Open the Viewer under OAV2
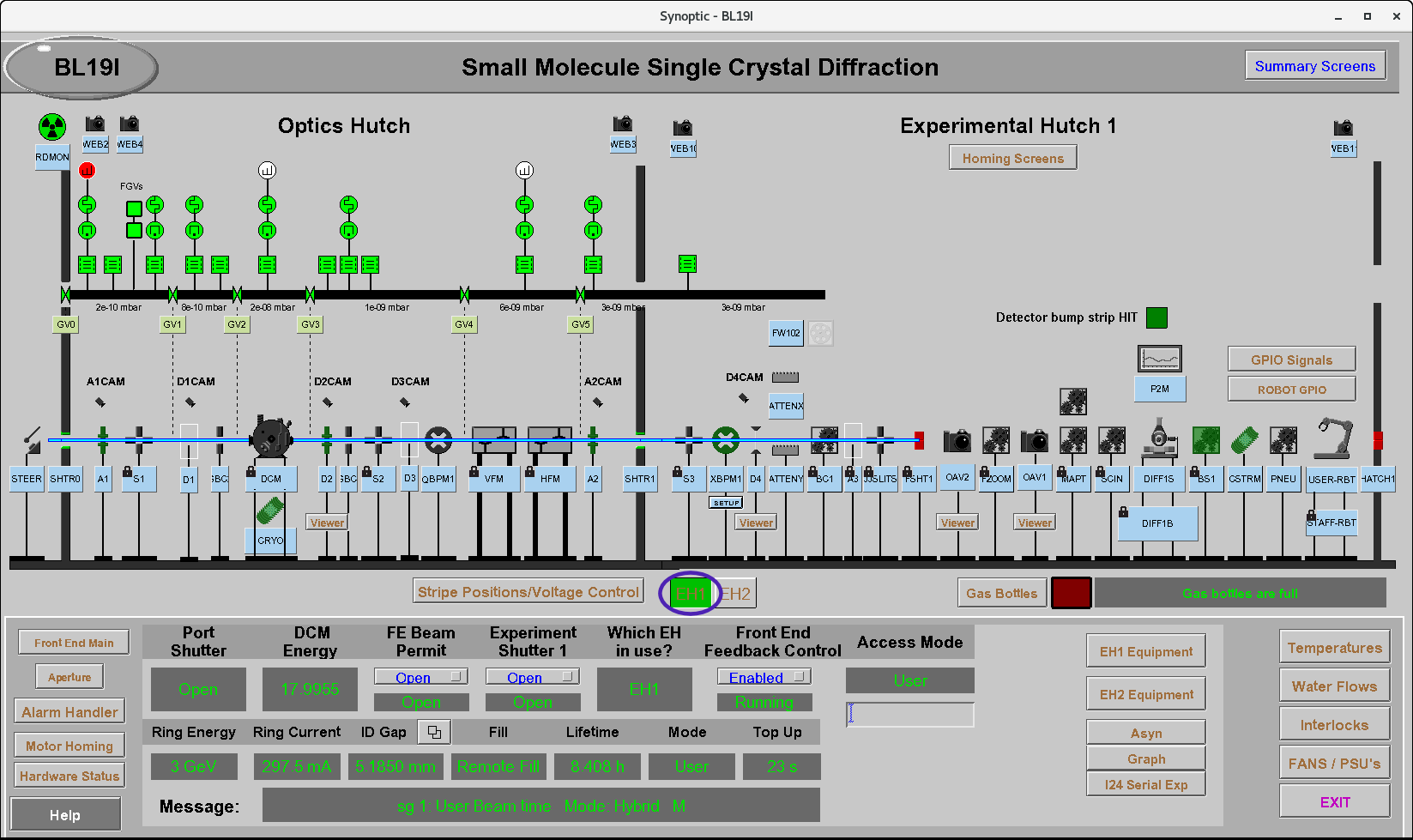The image size is (1413, 840). coord(957,523)
